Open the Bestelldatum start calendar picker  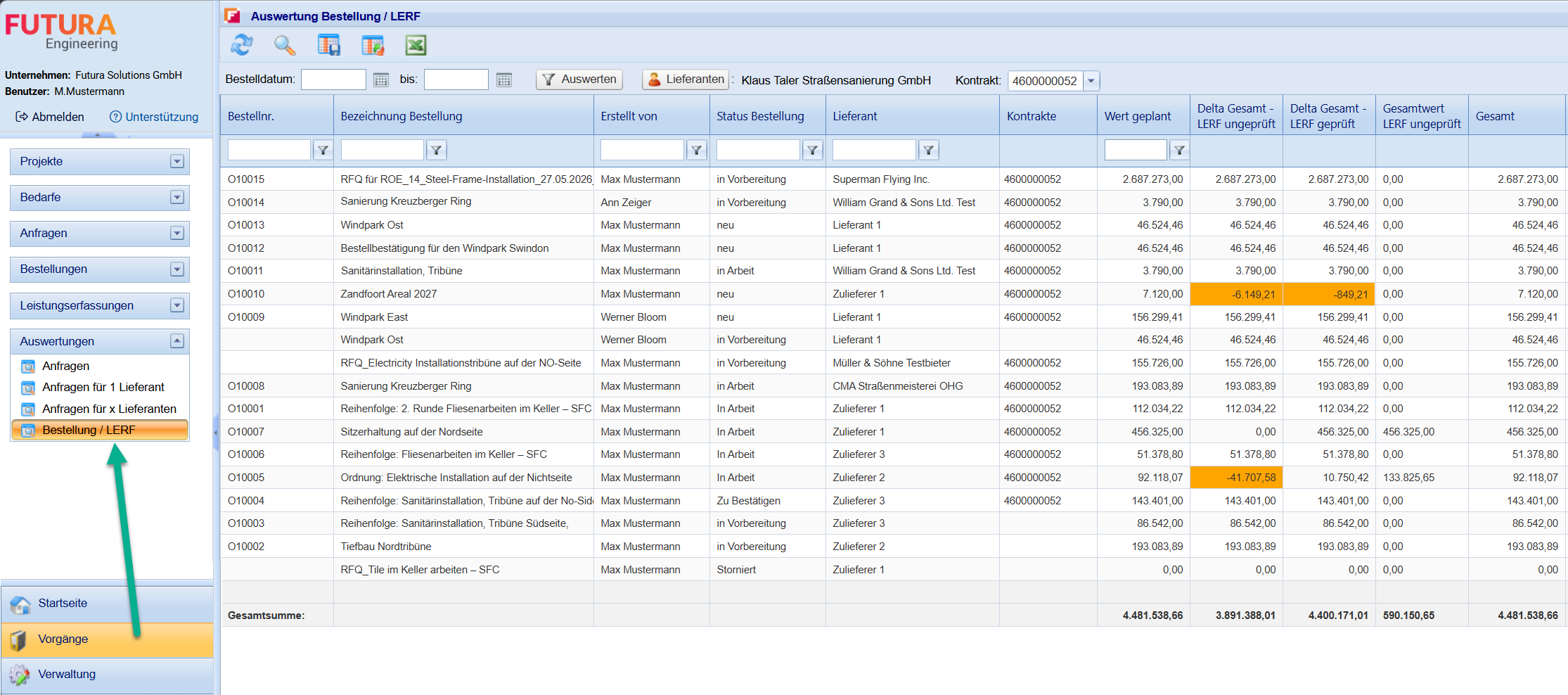381,80
